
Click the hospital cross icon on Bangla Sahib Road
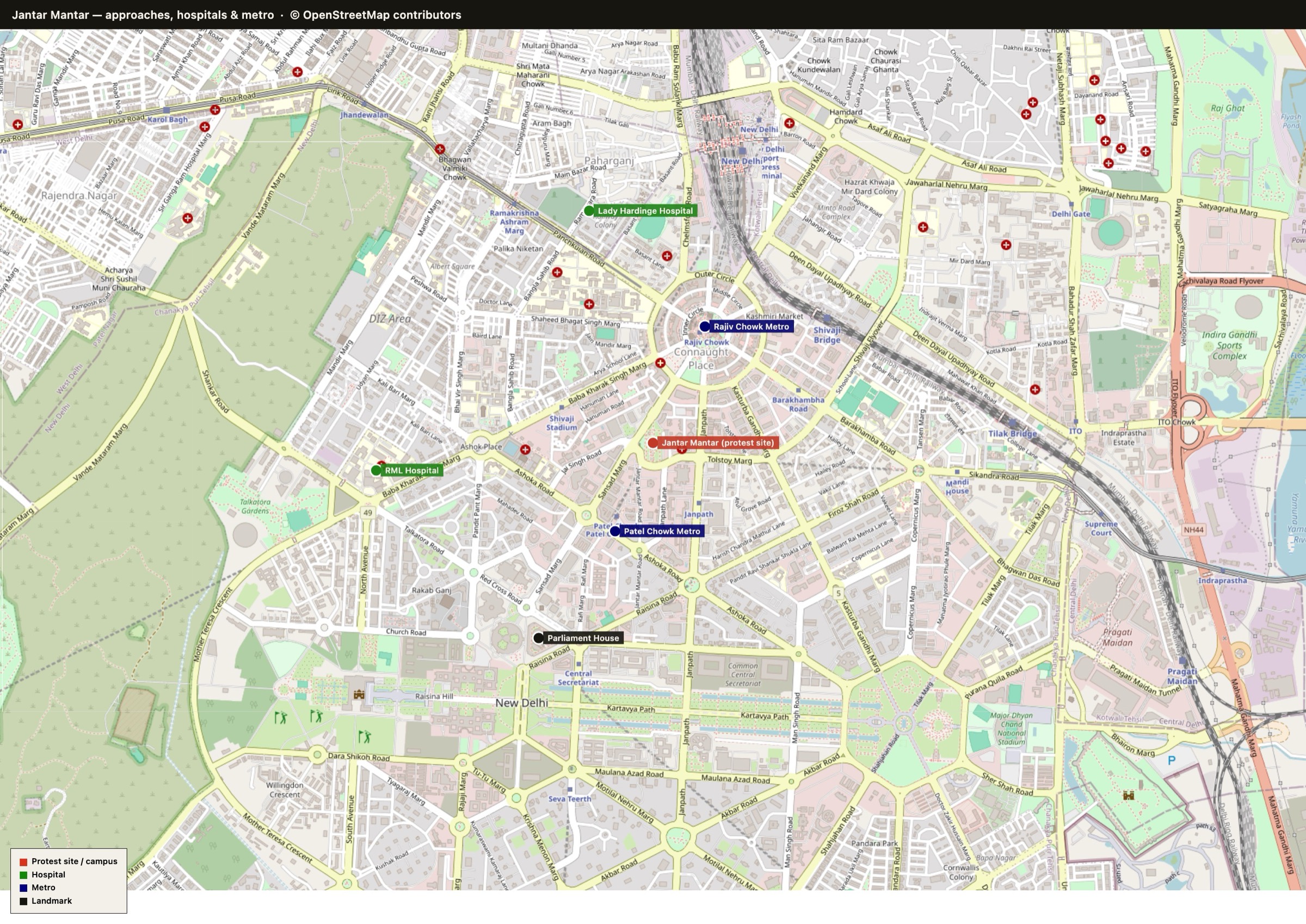(x=557, y=273)
